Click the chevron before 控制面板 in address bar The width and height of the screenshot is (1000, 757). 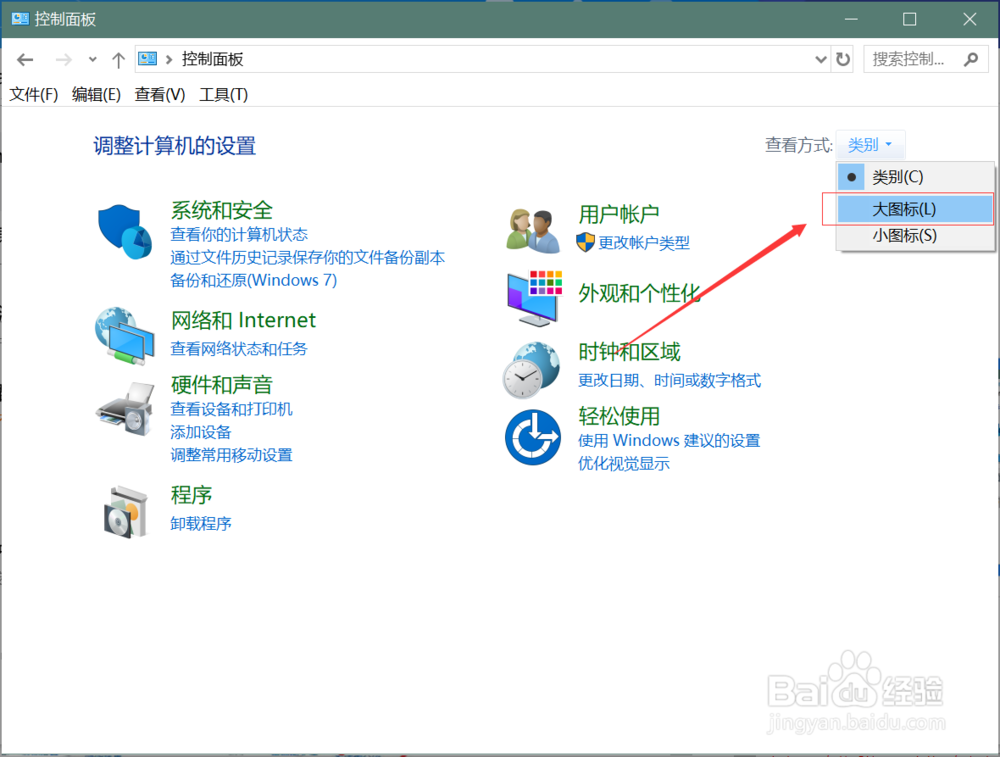pyautogui.click(x=169, y=59)
